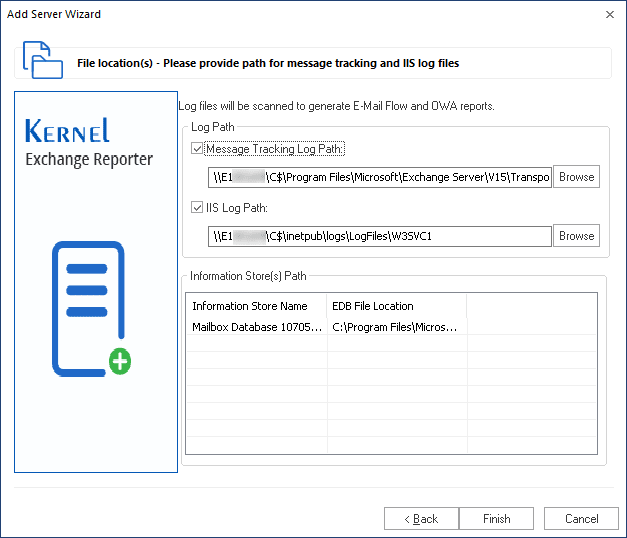Click the Log files will be scanned text
627x538 pixels.
(336, 106)
